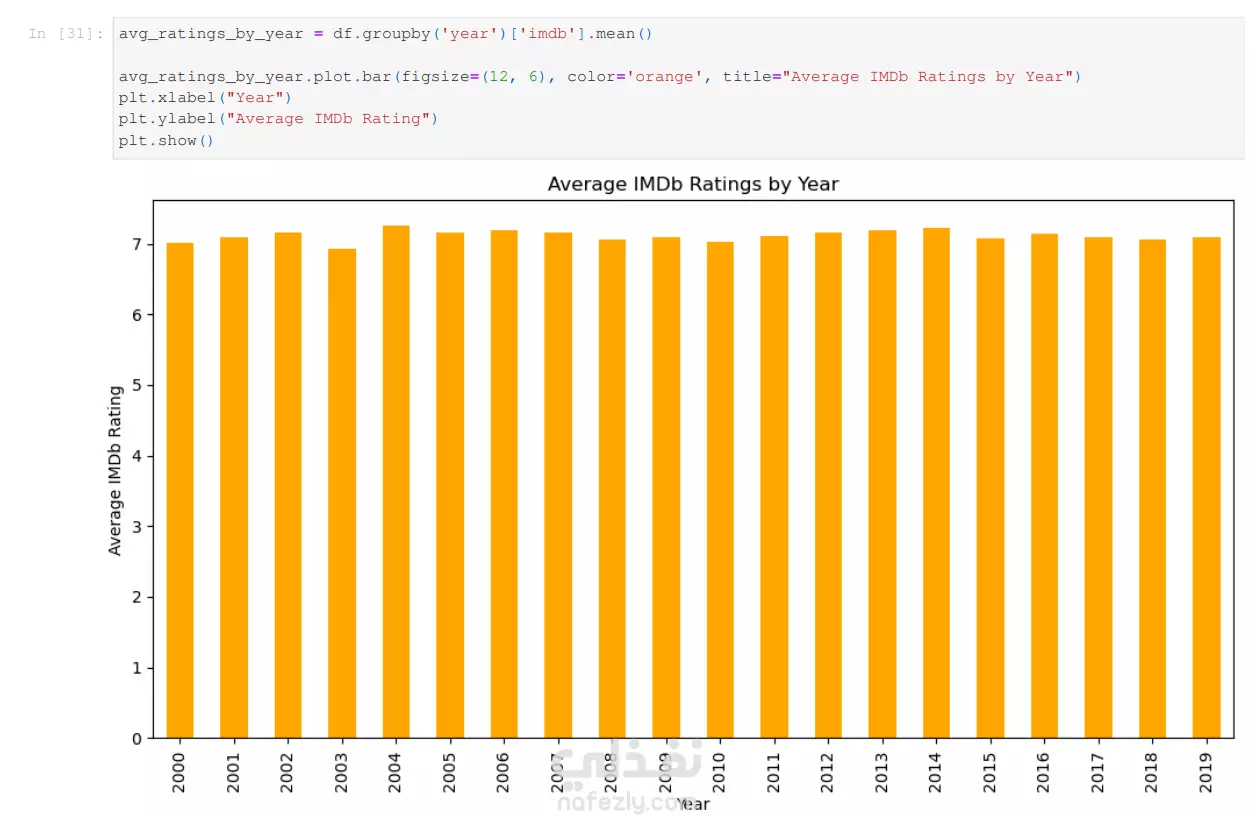Screen dimensions: 1253x816
Task: Click the orange bar for year 2011
Action: [774, 487]
